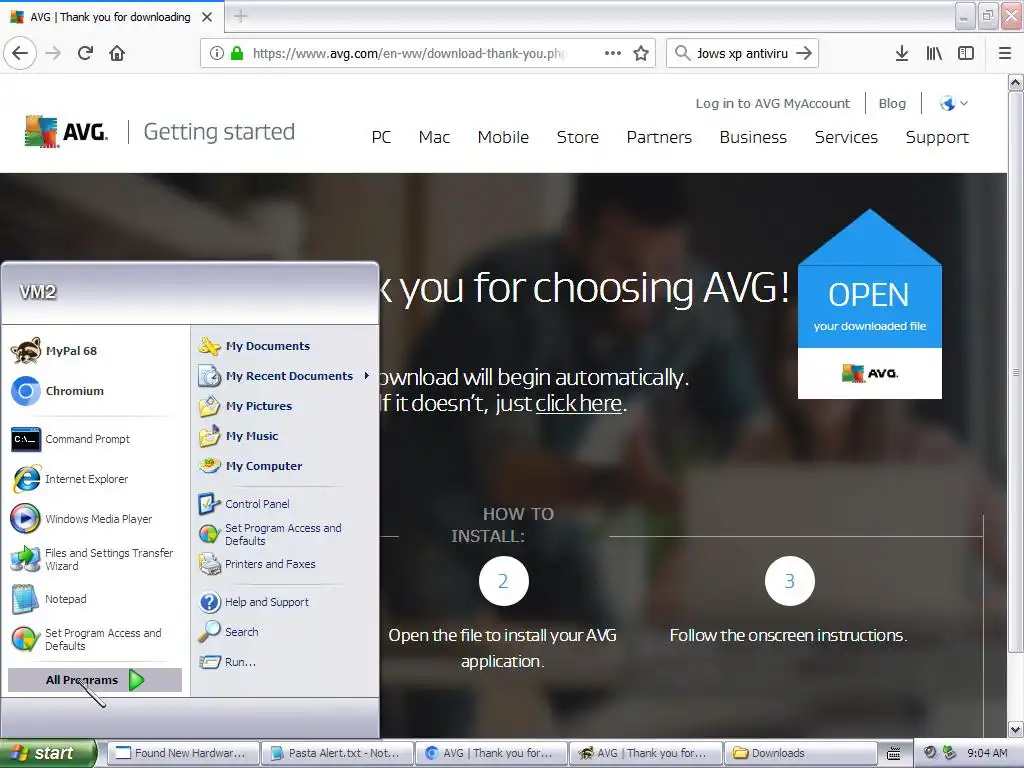
Task: Click the search box with 'xp antiviru'
Action: [x=743, y=53]
